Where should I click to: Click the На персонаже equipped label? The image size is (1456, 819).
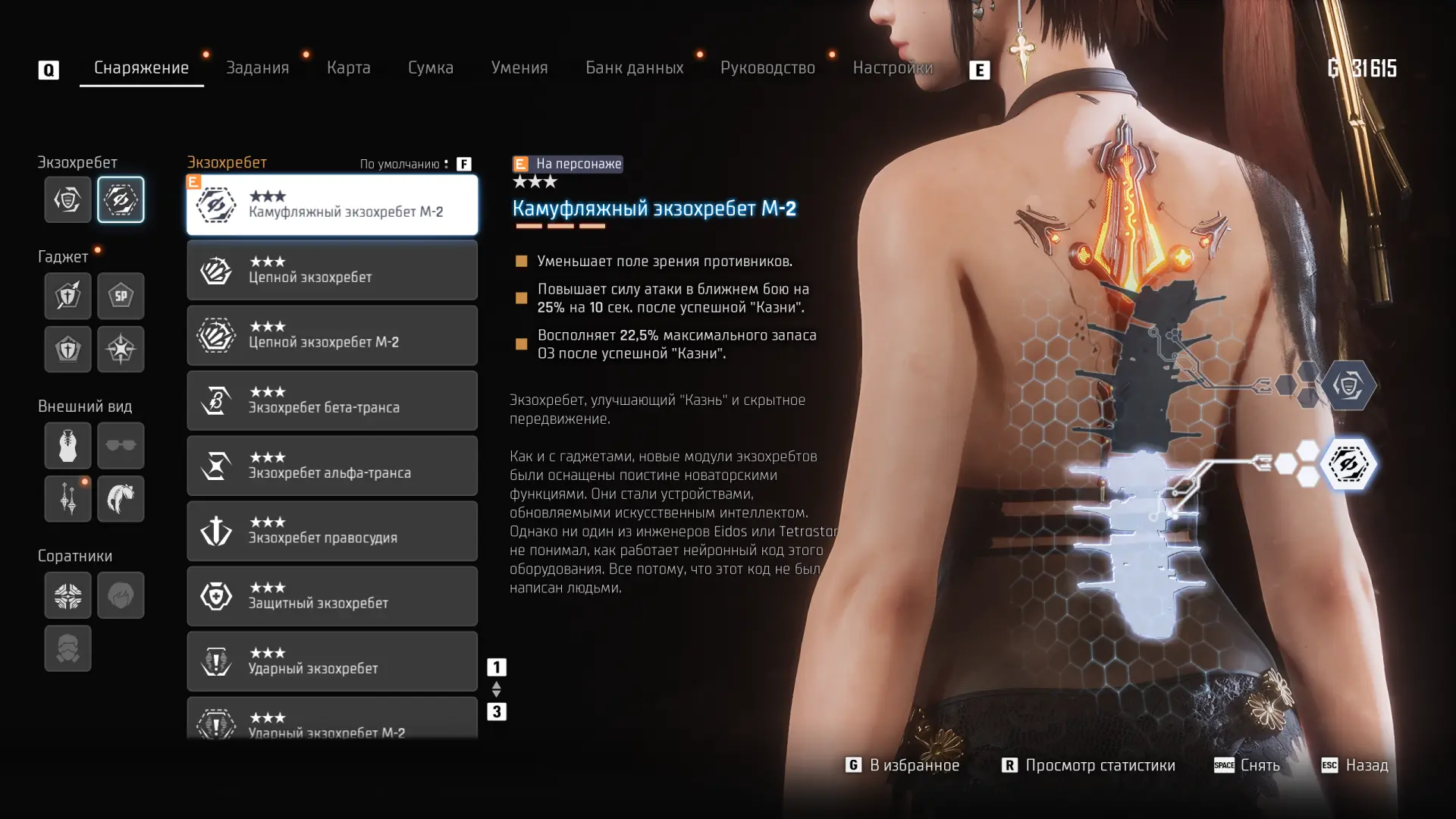pyautogui.click(x=568, y=164)
